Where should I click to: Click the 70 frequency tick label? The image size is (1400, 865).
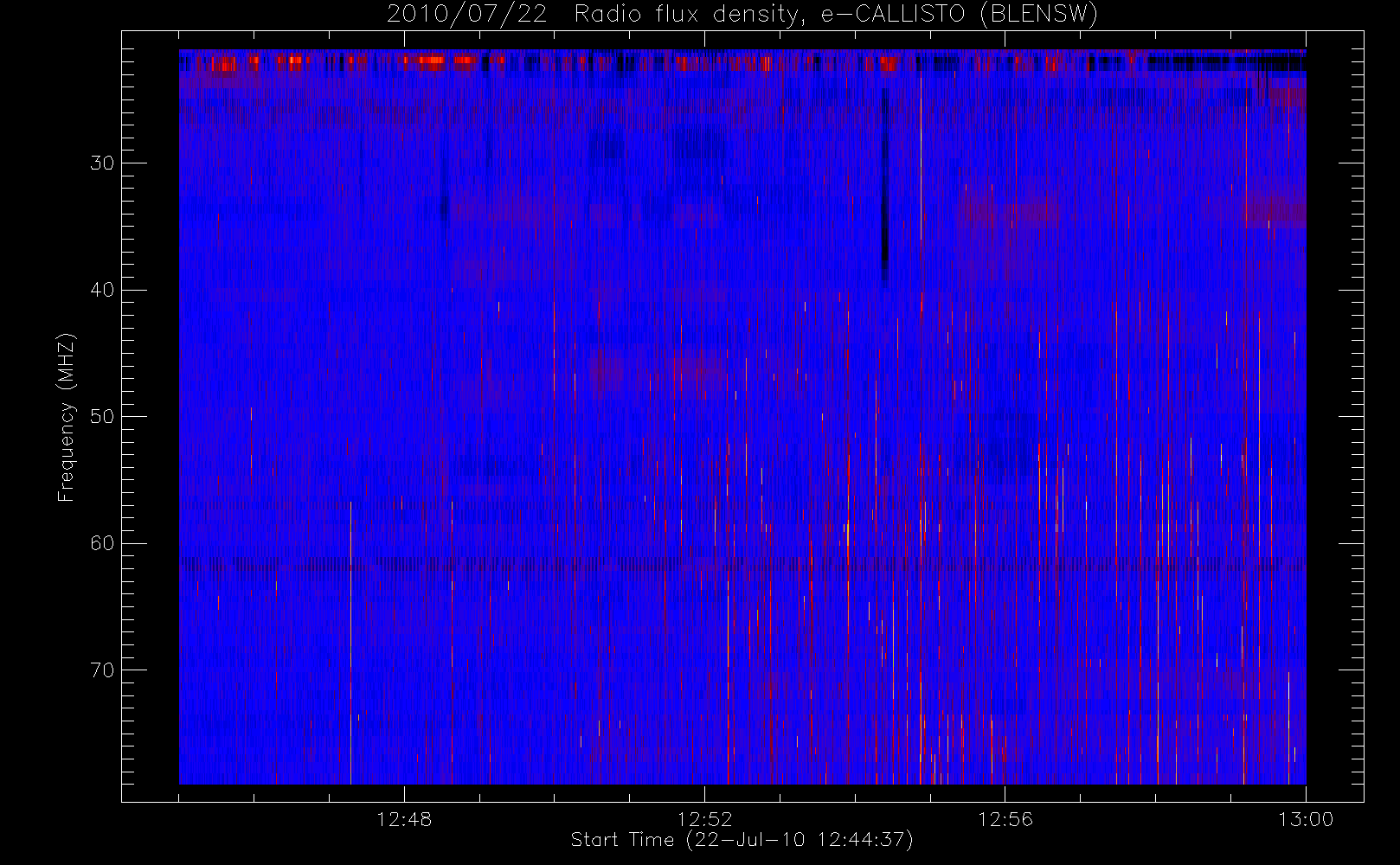[x=102, y=670]
